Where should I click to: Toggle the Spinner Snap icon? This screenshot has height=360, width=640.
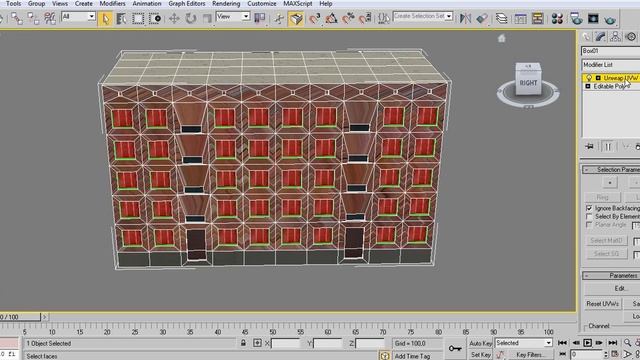click(365, 18)
